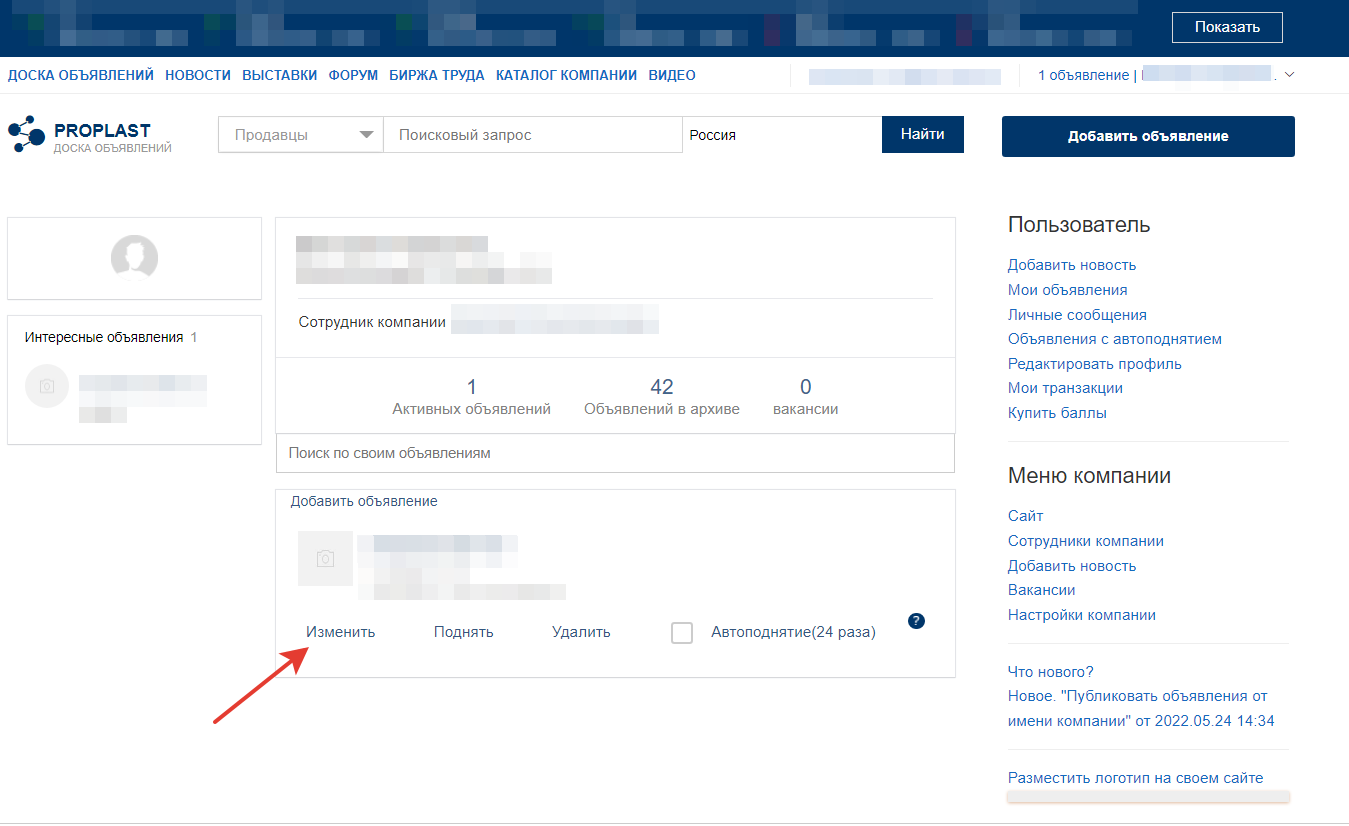The image size is (1349, 826).
Task: Open Мои транзакции link
Action: [1065, 388]
